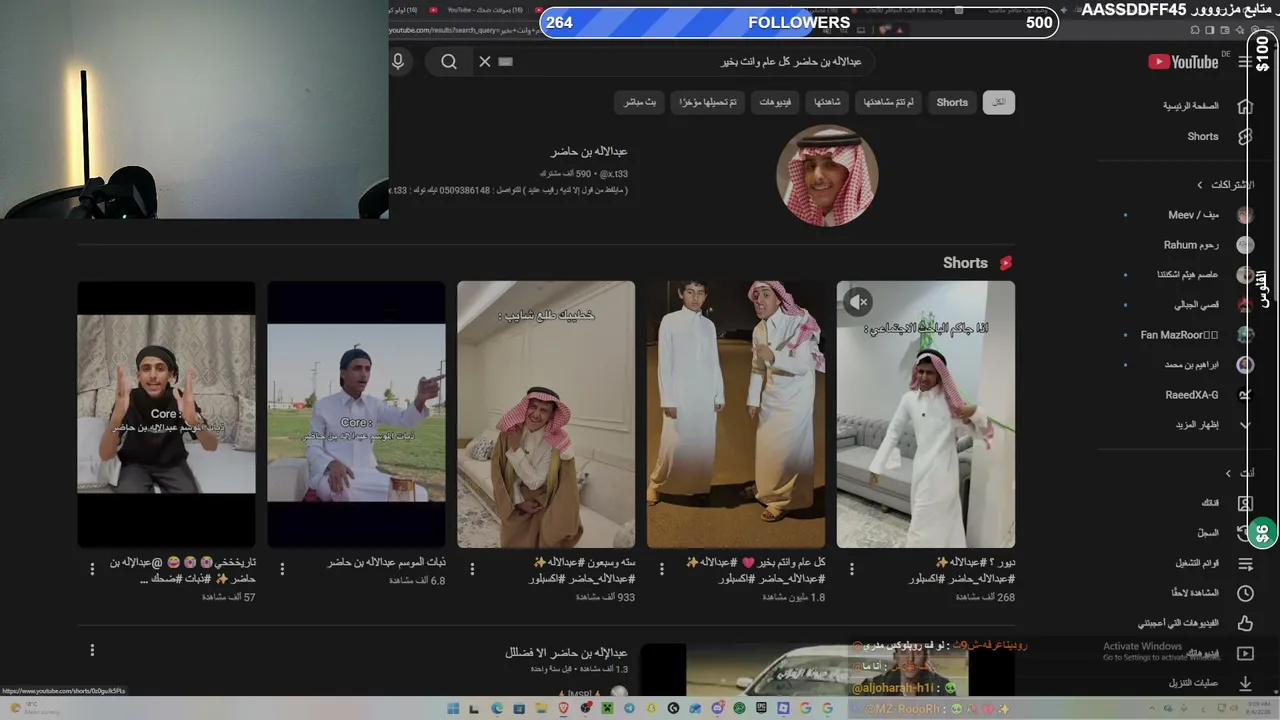
Task: Launch Microsoft Edge from the taskbar
Action: (497, 708)
